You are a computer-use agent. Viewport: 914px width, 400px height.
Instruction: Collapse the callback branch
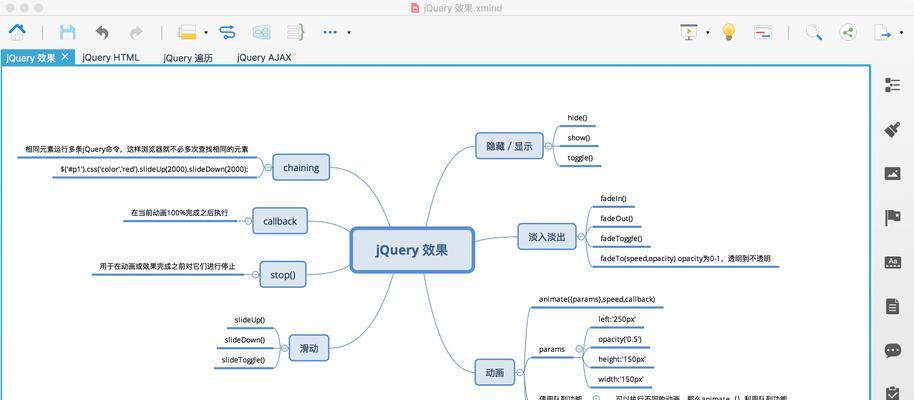pos(248,221)
